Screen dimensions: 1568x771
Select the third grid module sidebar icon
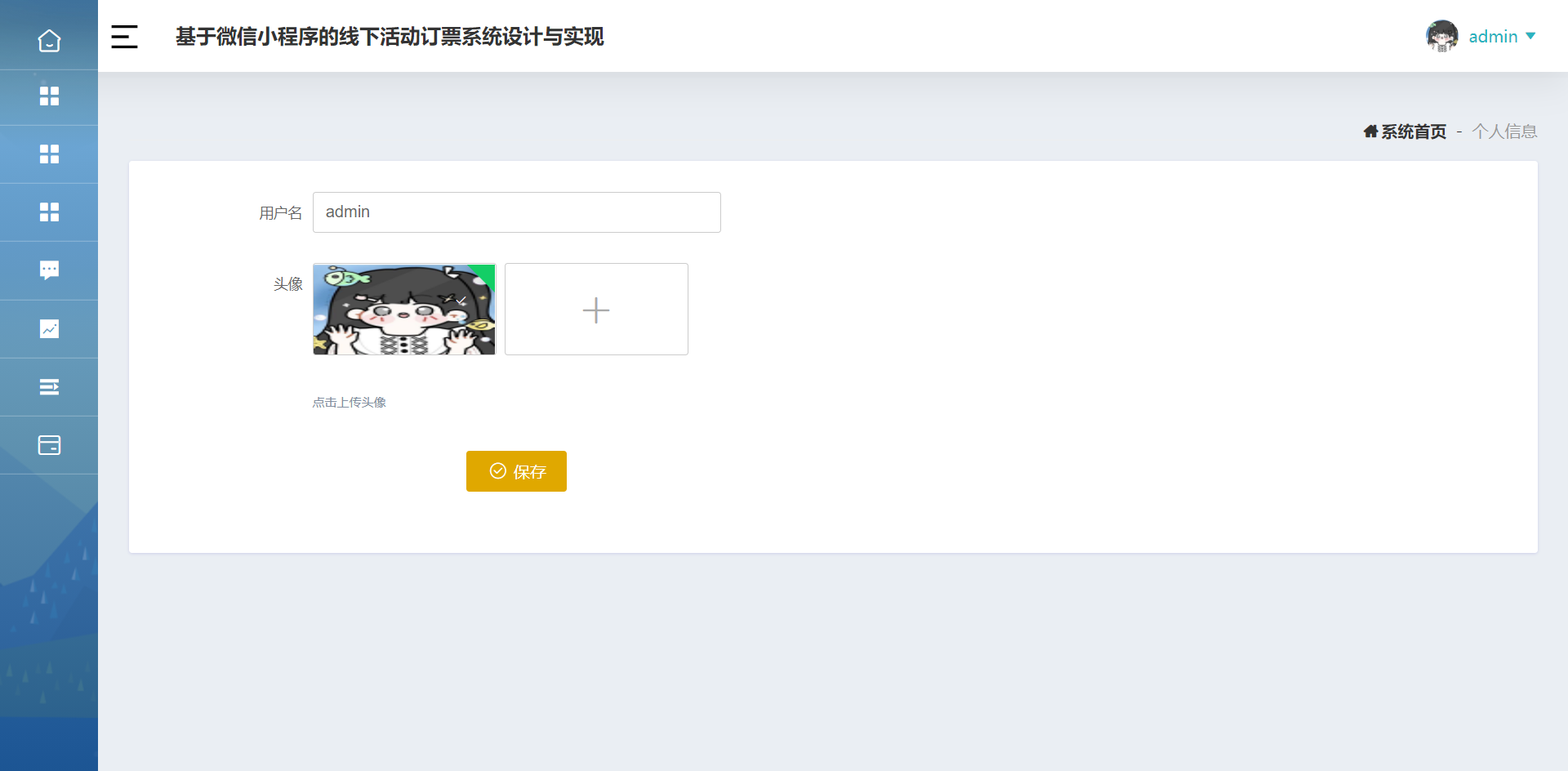(x=49, y=212)
